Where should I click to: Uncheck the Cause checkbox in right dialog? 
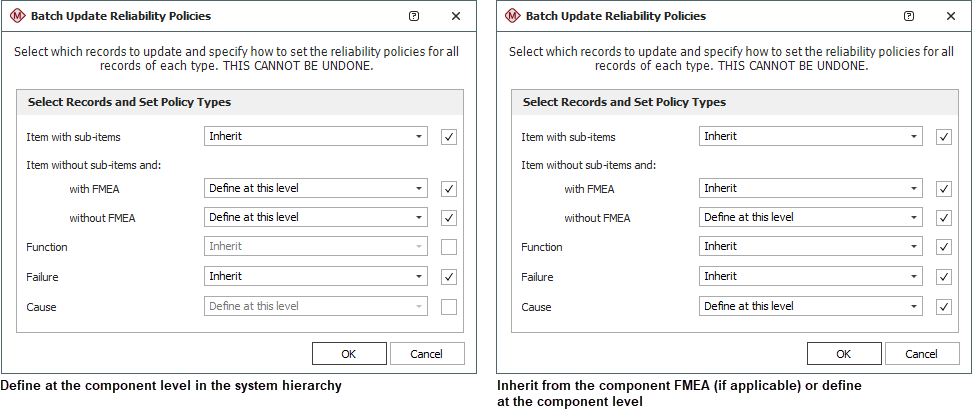tap(944, 307)
